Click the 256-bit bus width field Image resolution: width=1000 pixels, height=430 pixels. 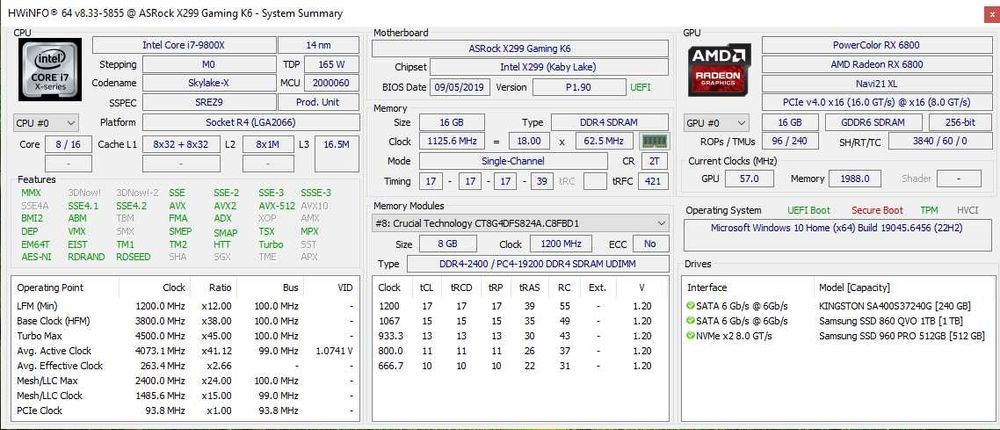pyautogui.click(x=959, y=122)
